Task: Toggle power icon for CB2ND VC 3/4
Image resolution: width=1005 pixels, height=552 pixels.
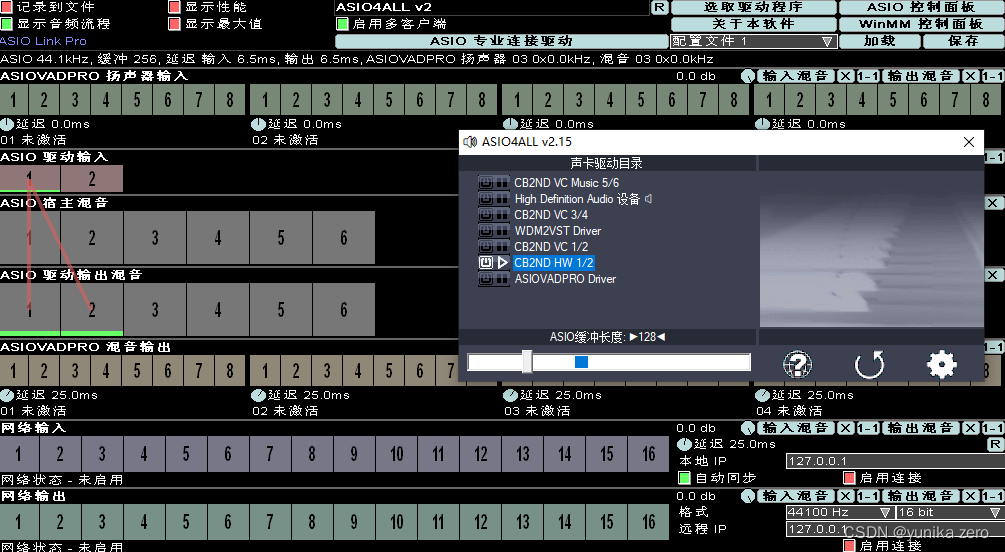Action: [x=486, y=215]
